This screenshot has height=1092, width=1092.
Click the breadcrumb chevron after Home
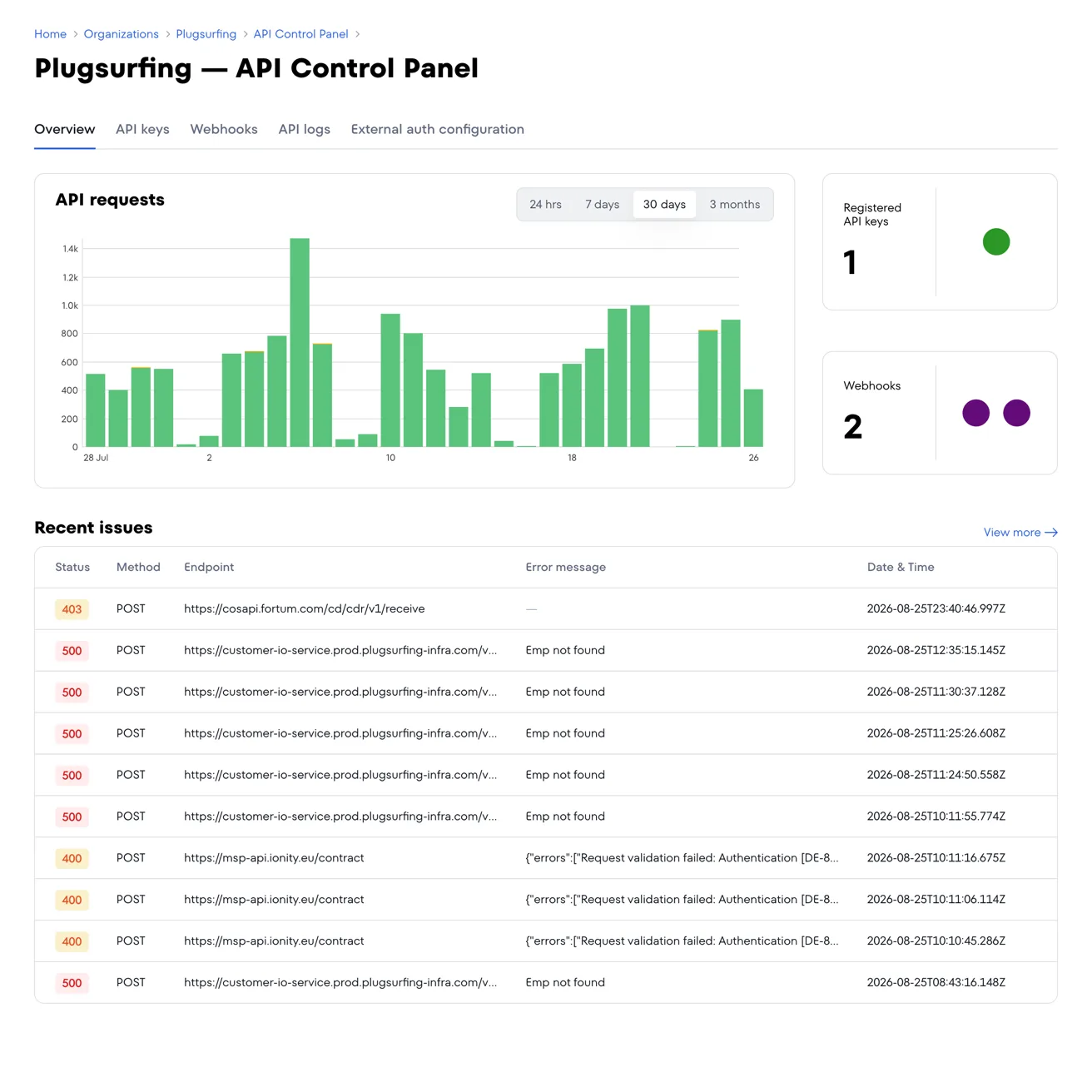pos(75,34)
